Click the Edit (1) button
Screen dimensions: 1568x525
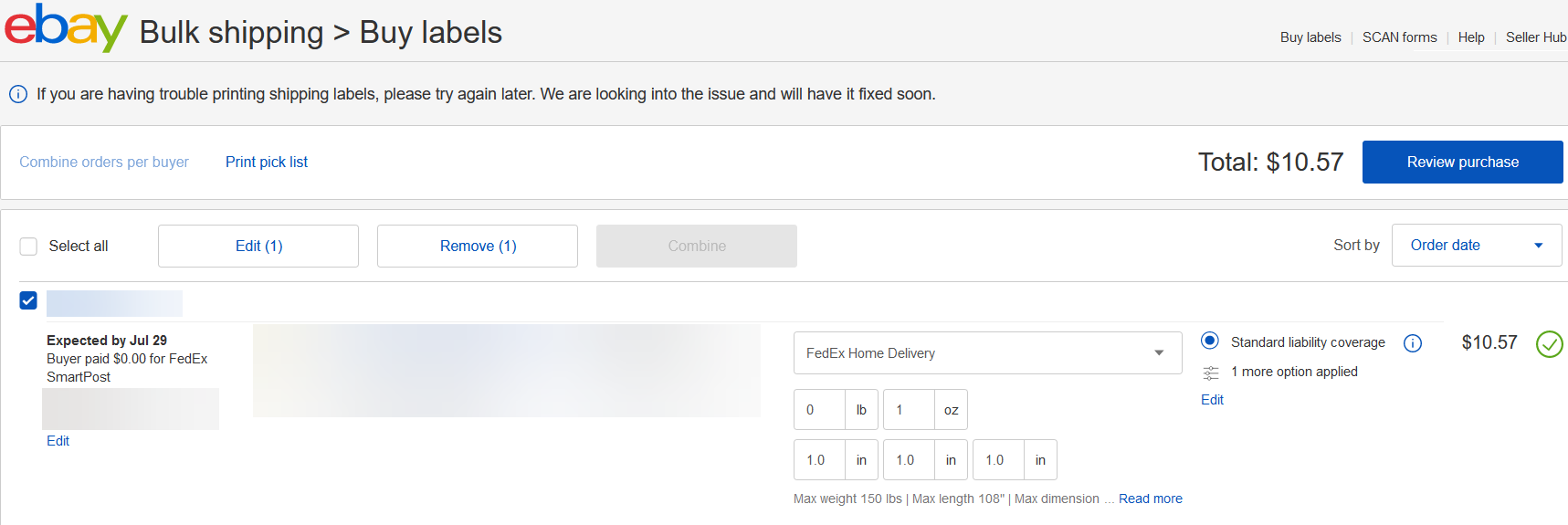point(258,247)
